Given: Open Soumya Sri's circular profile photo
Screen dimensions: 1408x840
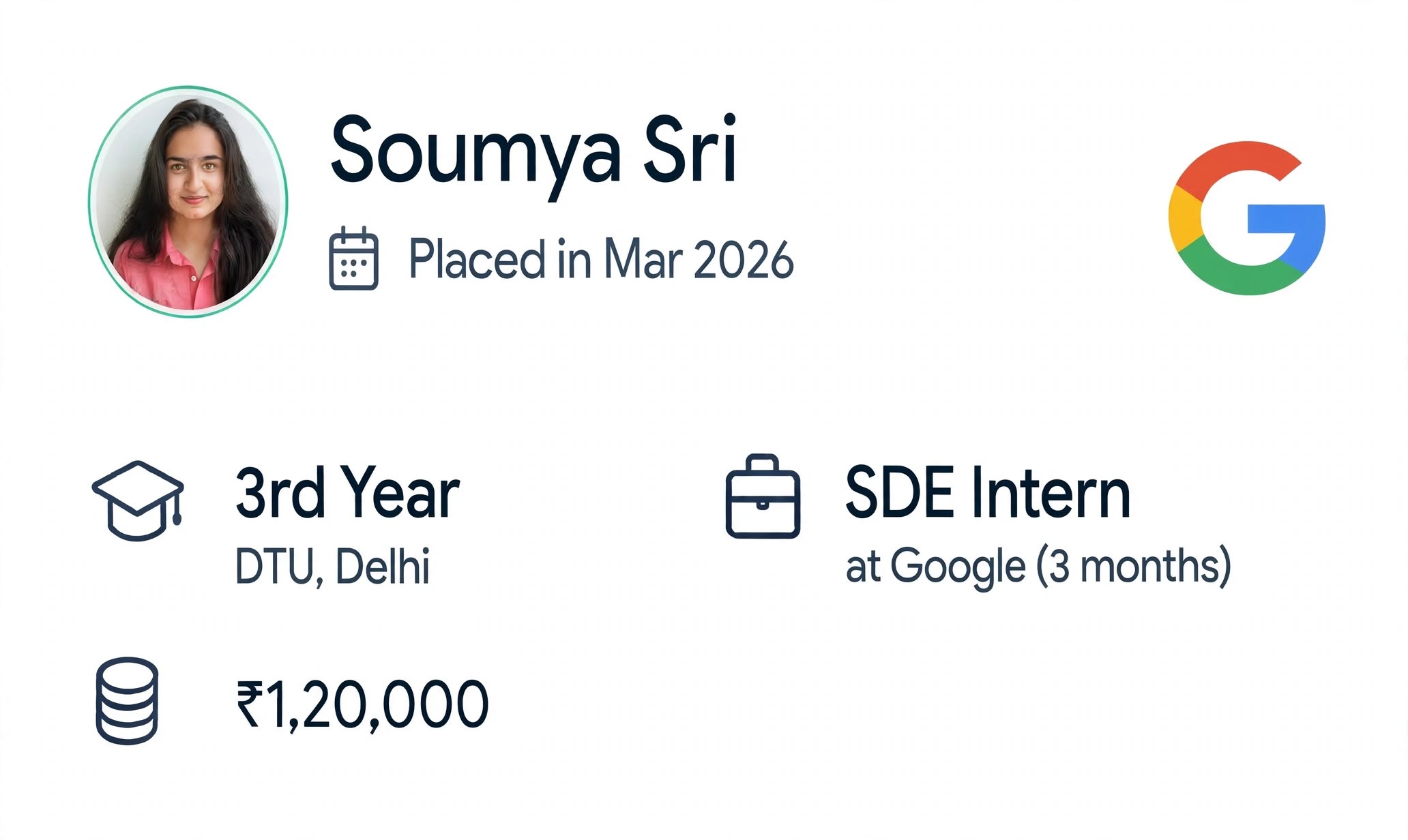Looking at the screenshot, I should click(188, 202).
